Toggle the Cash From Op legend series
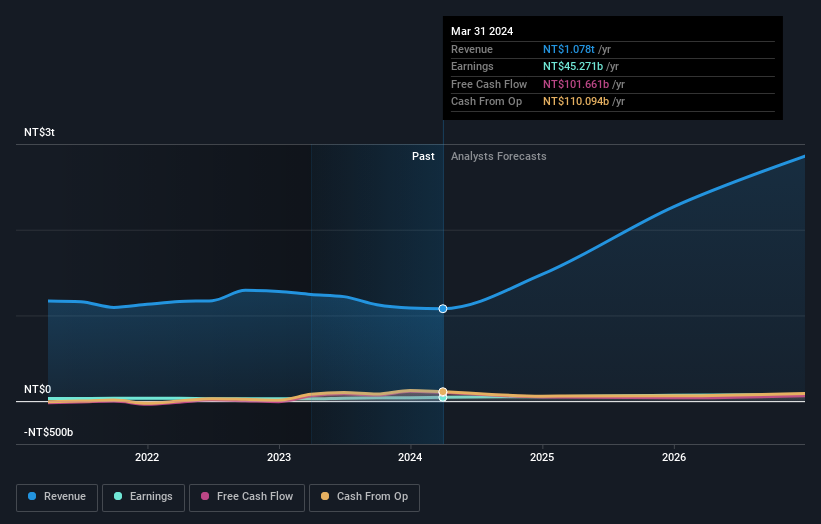This screenshot has width=821, height=524. 364,497
